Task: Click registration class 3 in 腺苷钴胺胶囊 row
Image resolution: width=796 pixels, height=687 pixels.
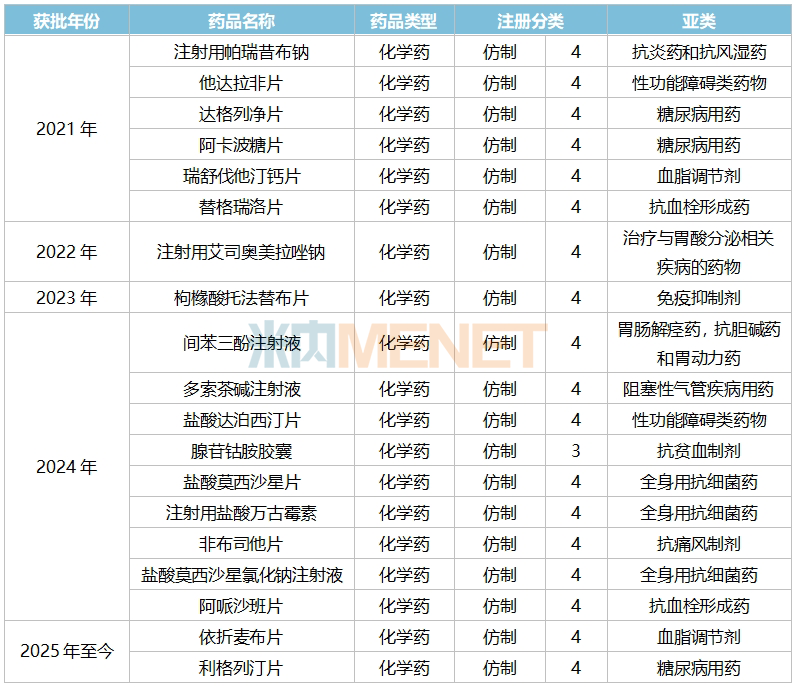Action: [576, 451]
